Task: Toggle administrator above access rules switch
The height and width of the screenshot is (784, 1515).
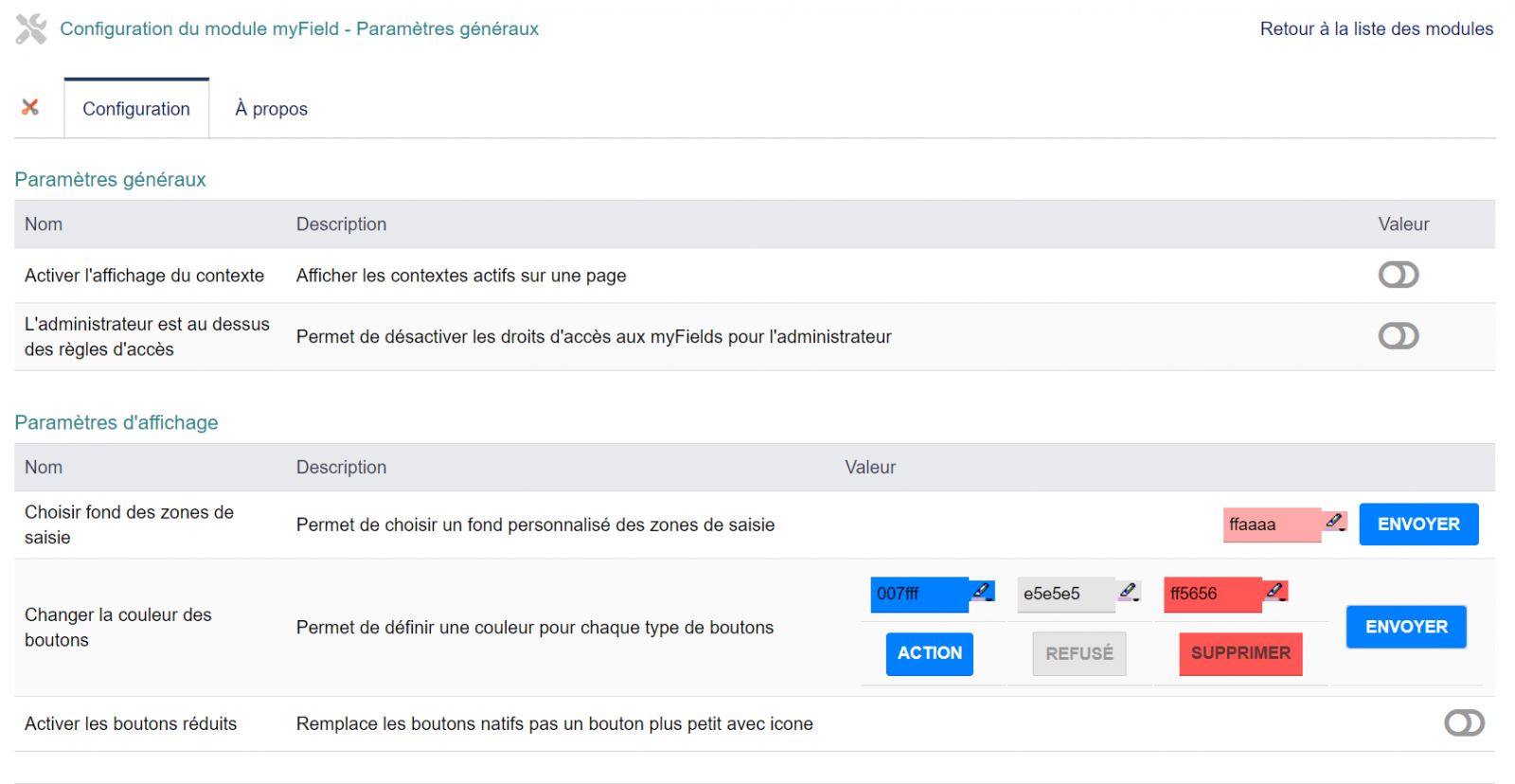Action: 1398,336
